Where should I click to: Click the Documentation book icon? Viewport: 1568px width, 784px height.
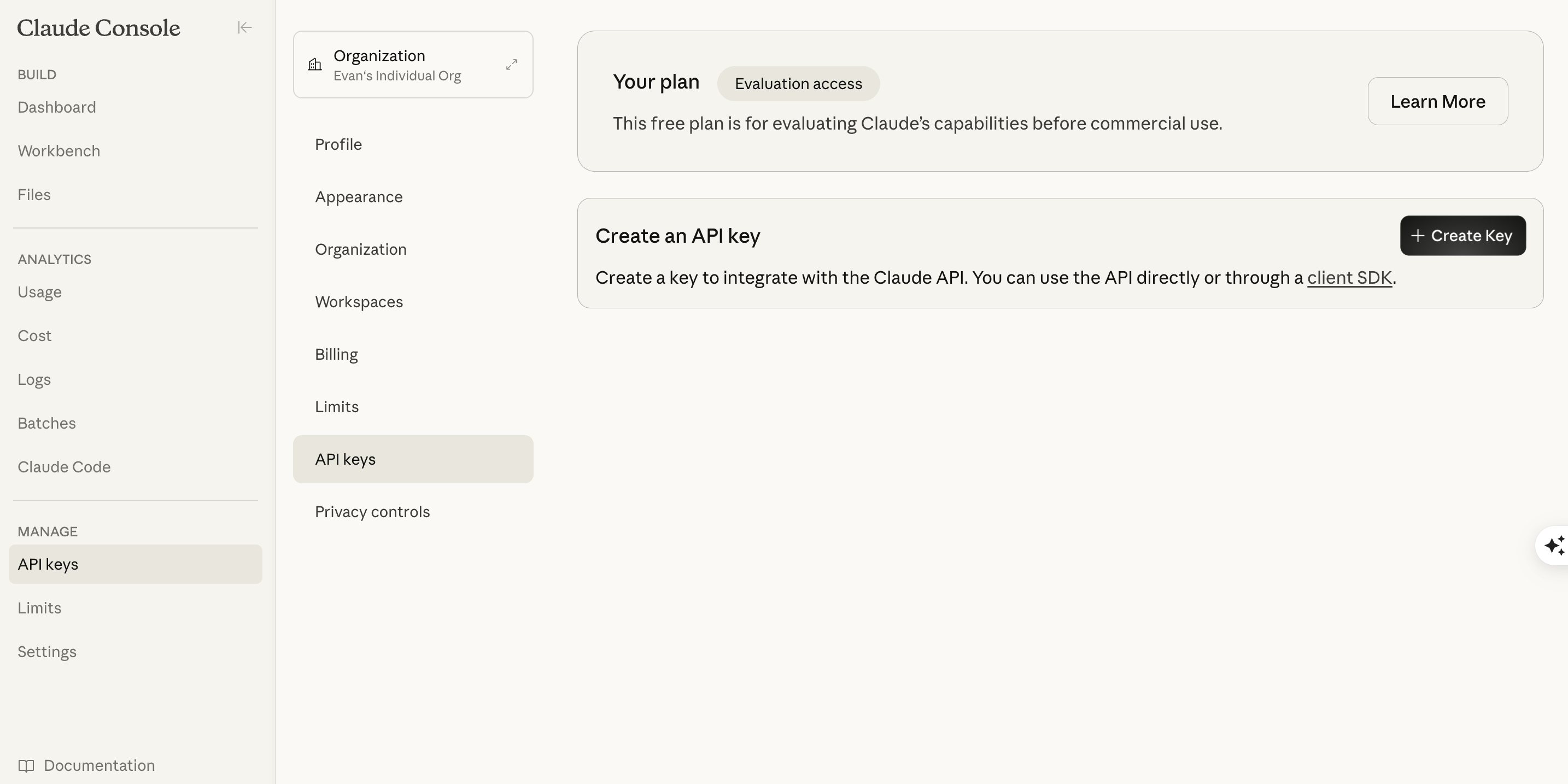pyautogui.click(x=26, y=765)
